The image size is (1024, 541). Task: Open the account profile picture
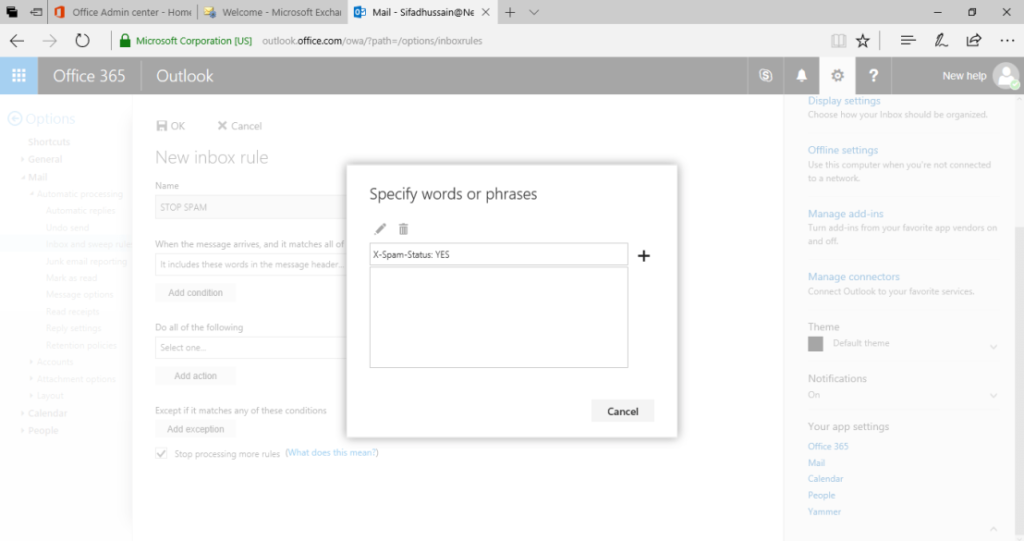[1006, 76]
